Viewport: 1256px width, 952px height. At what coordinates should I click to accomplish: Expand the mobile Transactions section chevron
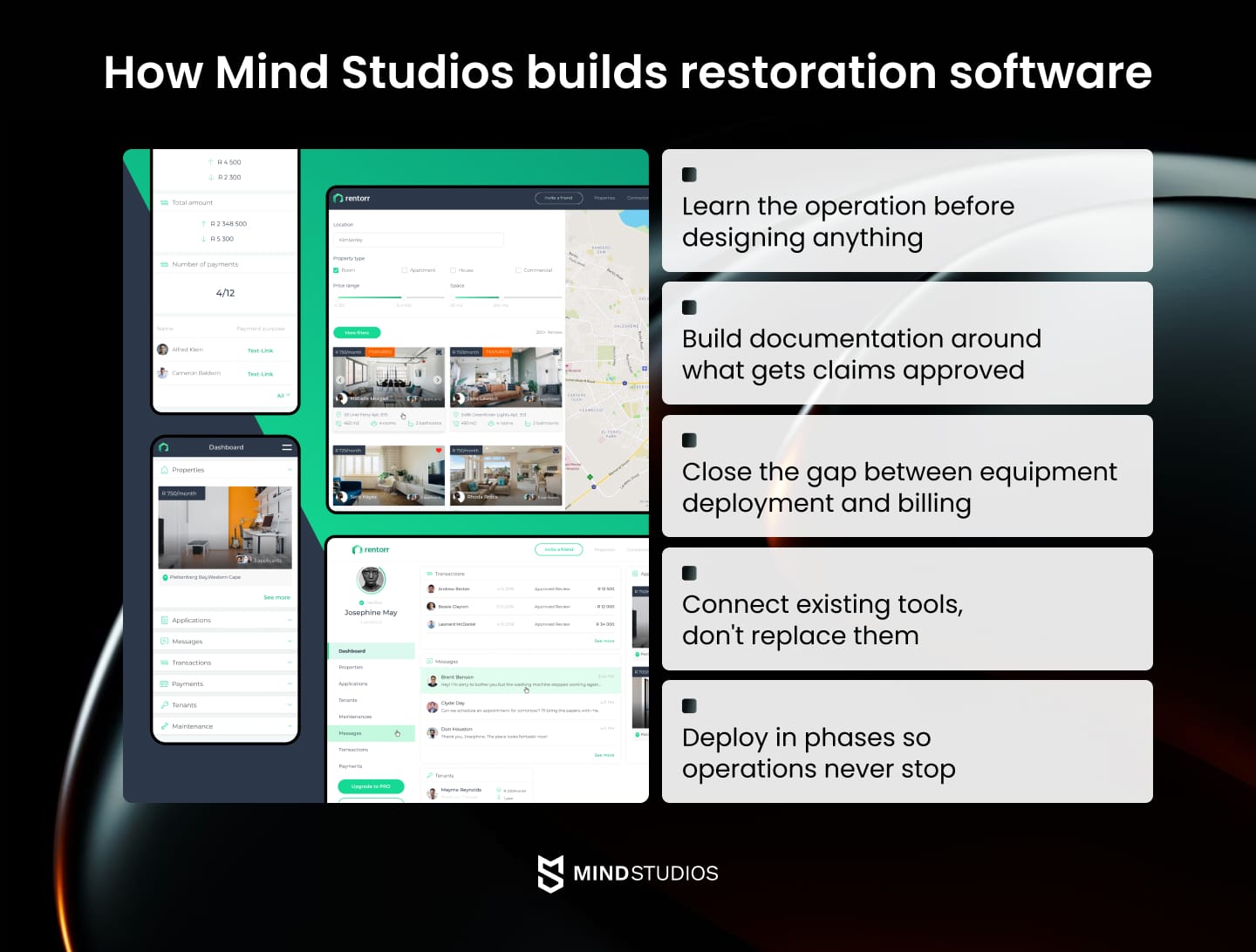289,663
